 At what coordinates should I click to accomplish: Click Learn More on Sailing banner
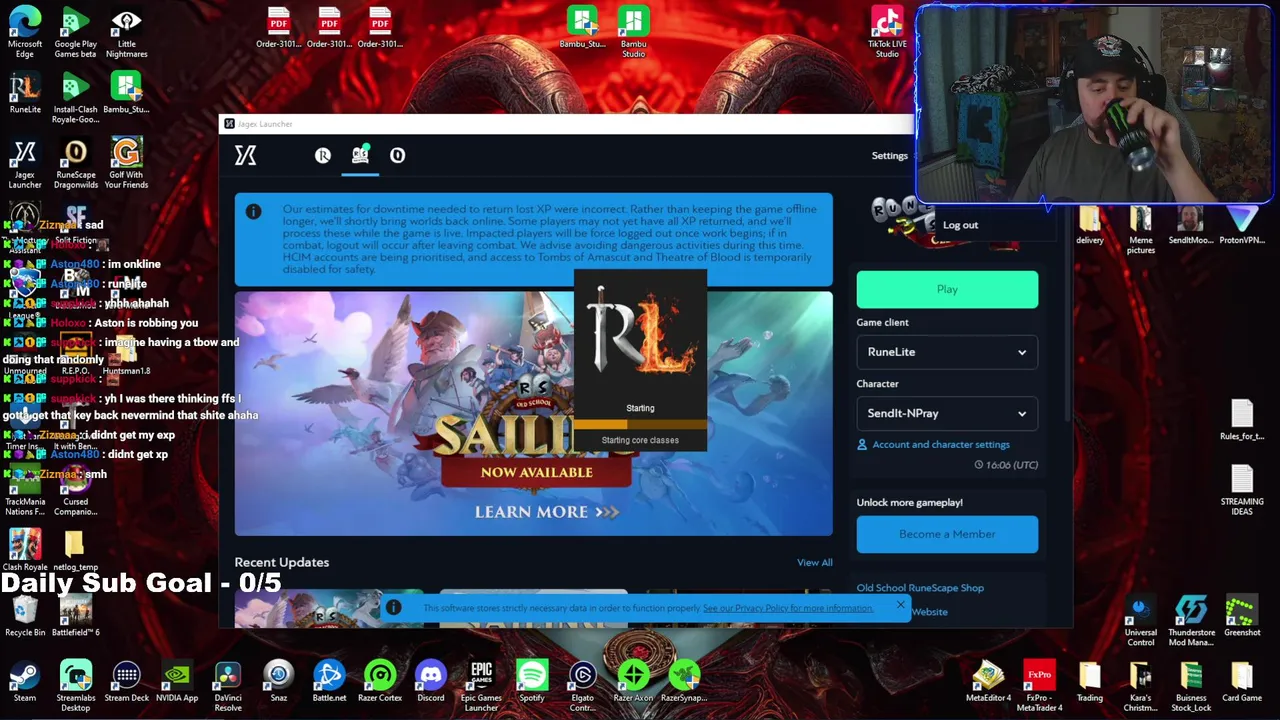[546, 512]
